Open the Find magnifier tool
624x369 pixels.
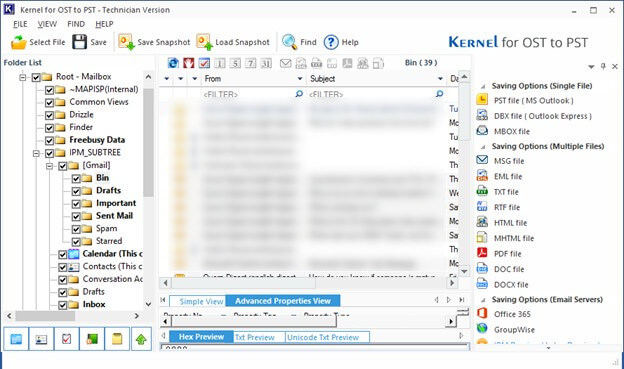pyautogui.click(x=289, y=42)
